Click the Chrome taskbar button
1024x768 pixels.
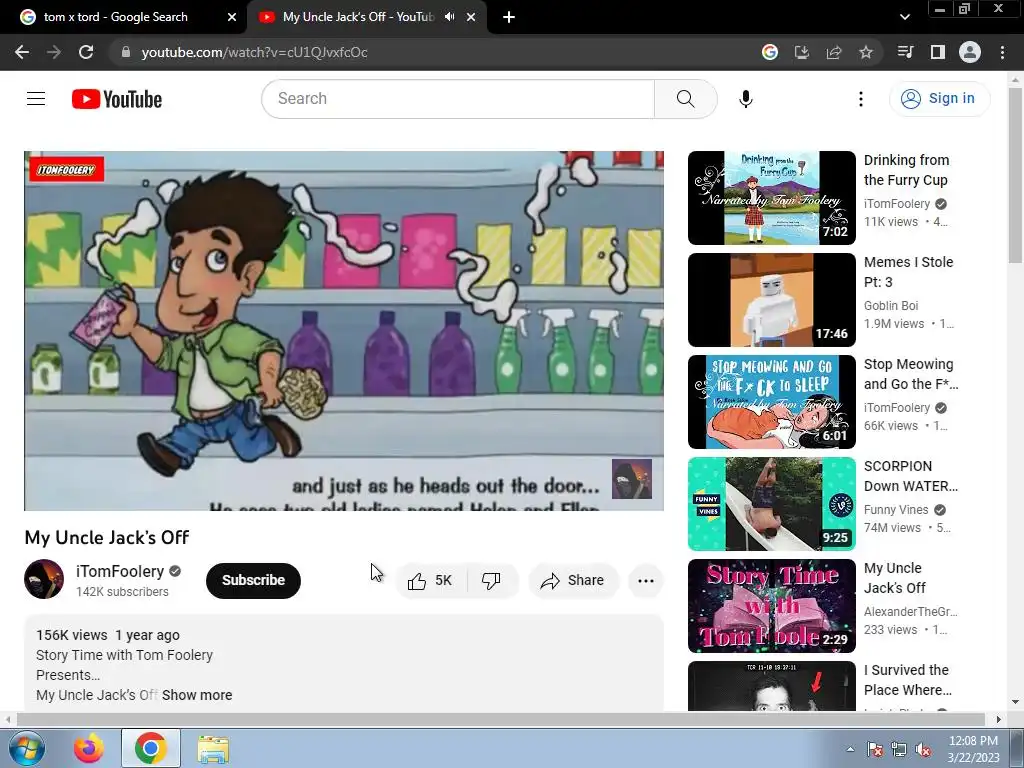(x=150, y=748)
